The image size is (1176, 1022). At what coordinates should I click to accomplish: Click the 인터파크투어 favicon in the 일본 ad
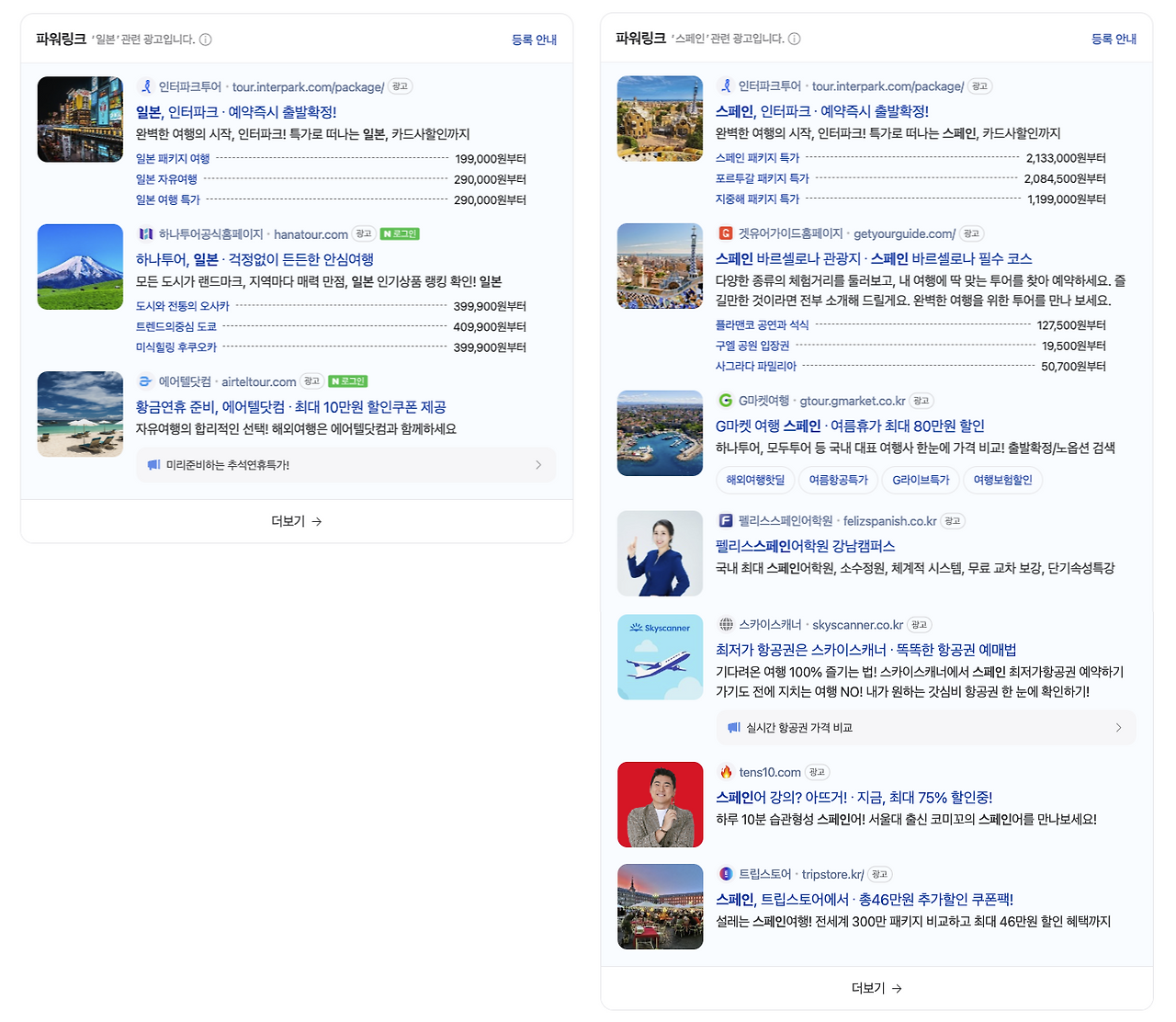[145, 86]
